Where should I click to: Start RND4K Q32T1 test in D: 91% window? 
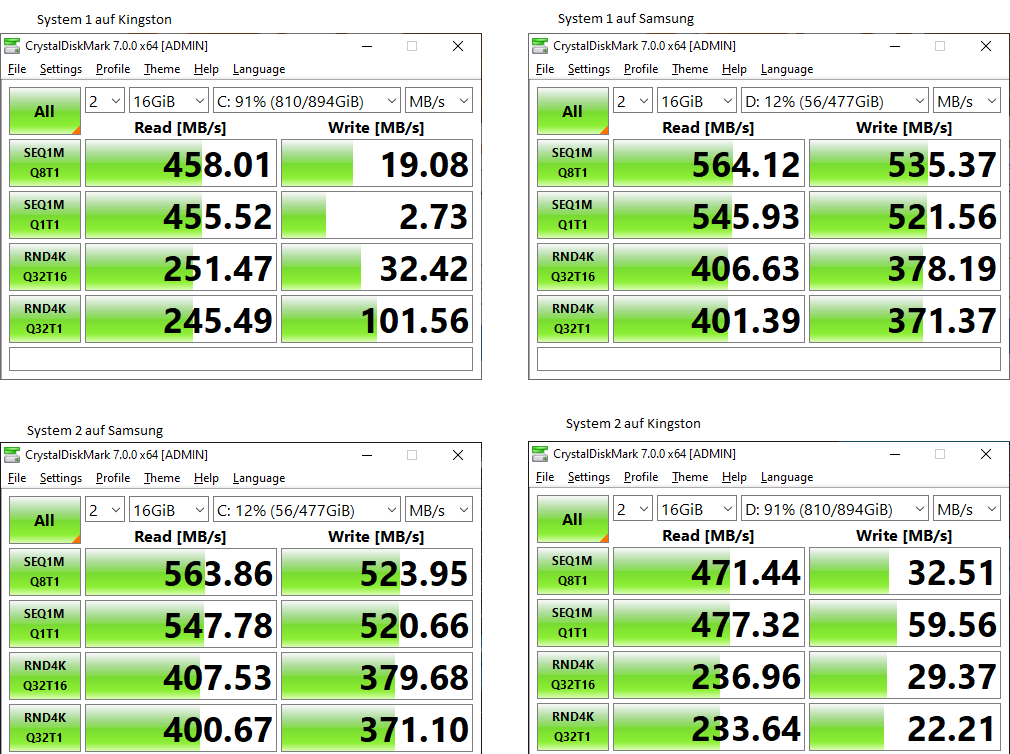(573, 726)
